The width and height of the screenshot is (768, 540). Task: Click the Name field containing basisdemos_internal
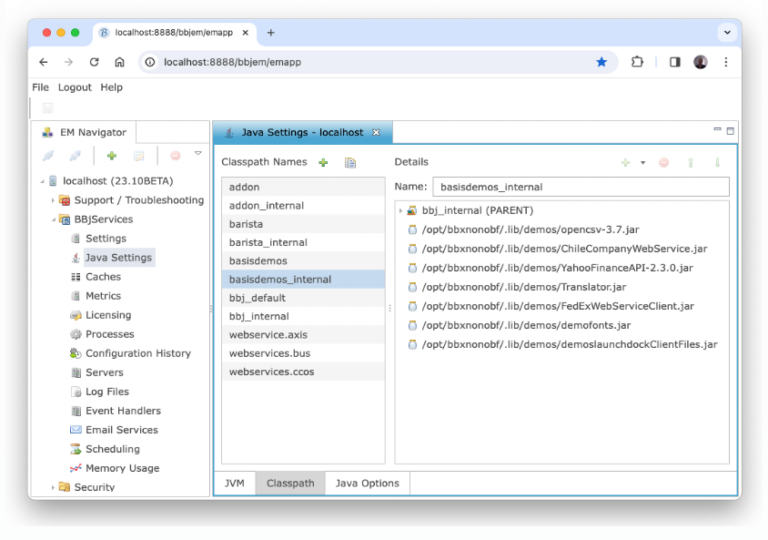click(x=580, y=187)
